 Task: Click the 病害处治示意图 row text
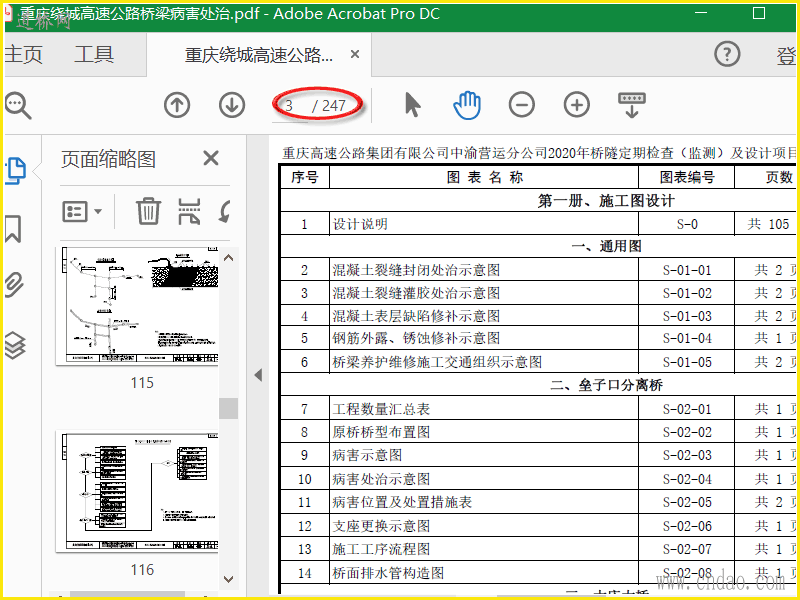click(x=381, y=479)
